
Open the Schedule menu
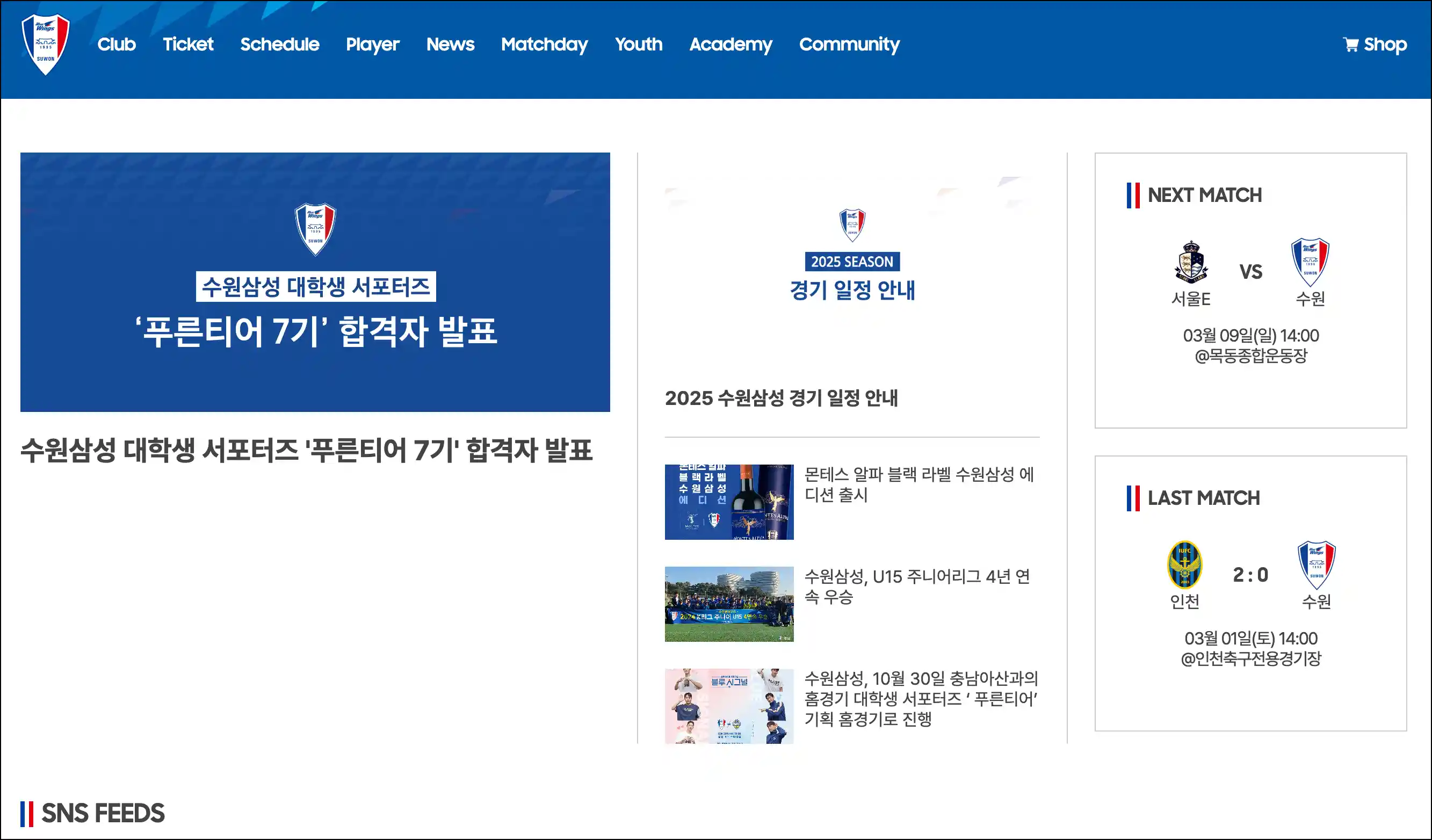click(280, 45)
